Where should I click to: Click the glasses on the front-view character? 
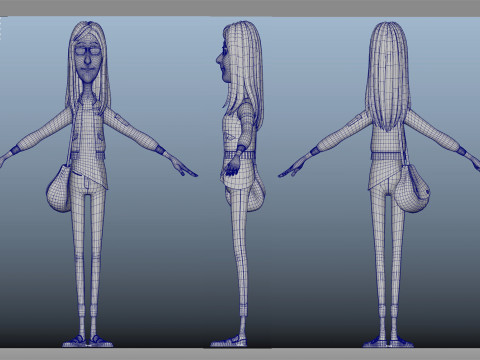(87, 51)
